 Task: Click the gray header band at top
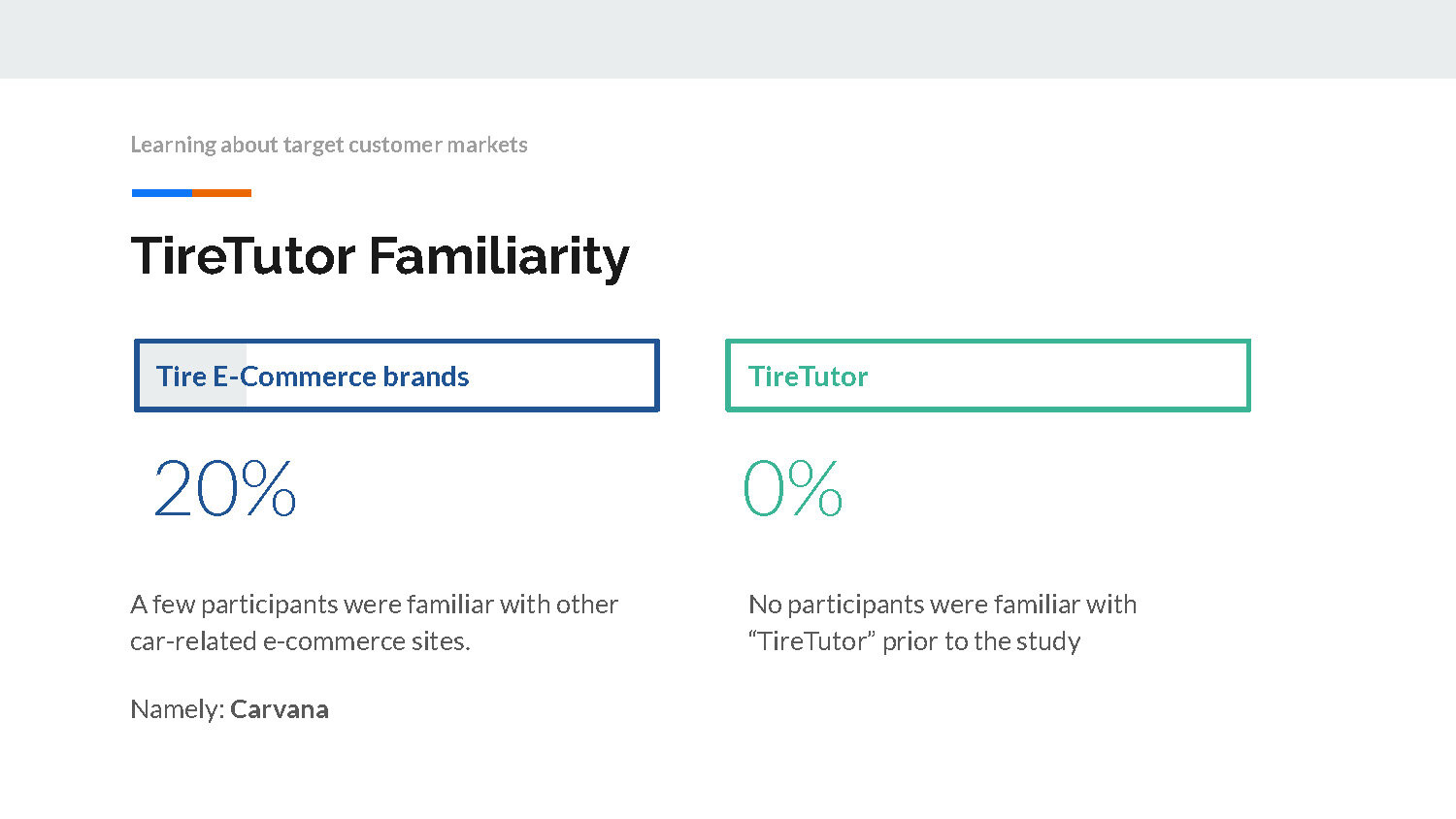click(x=728, y=39)
